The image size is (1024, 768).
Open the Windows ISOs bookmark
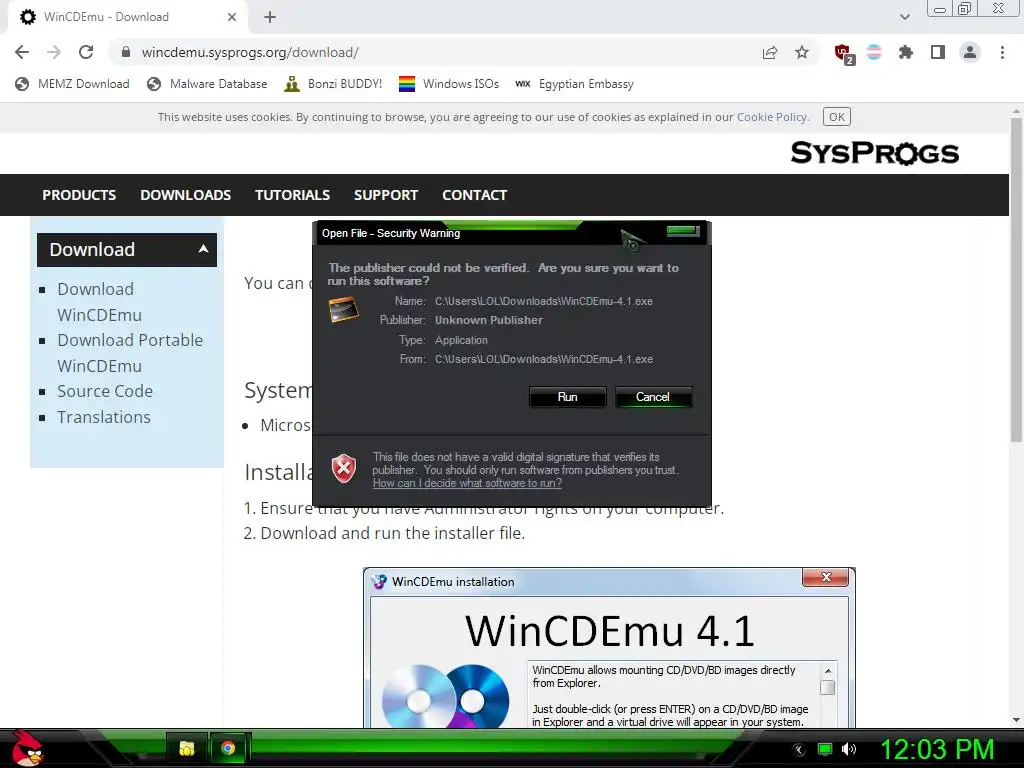tap(449, 84)
